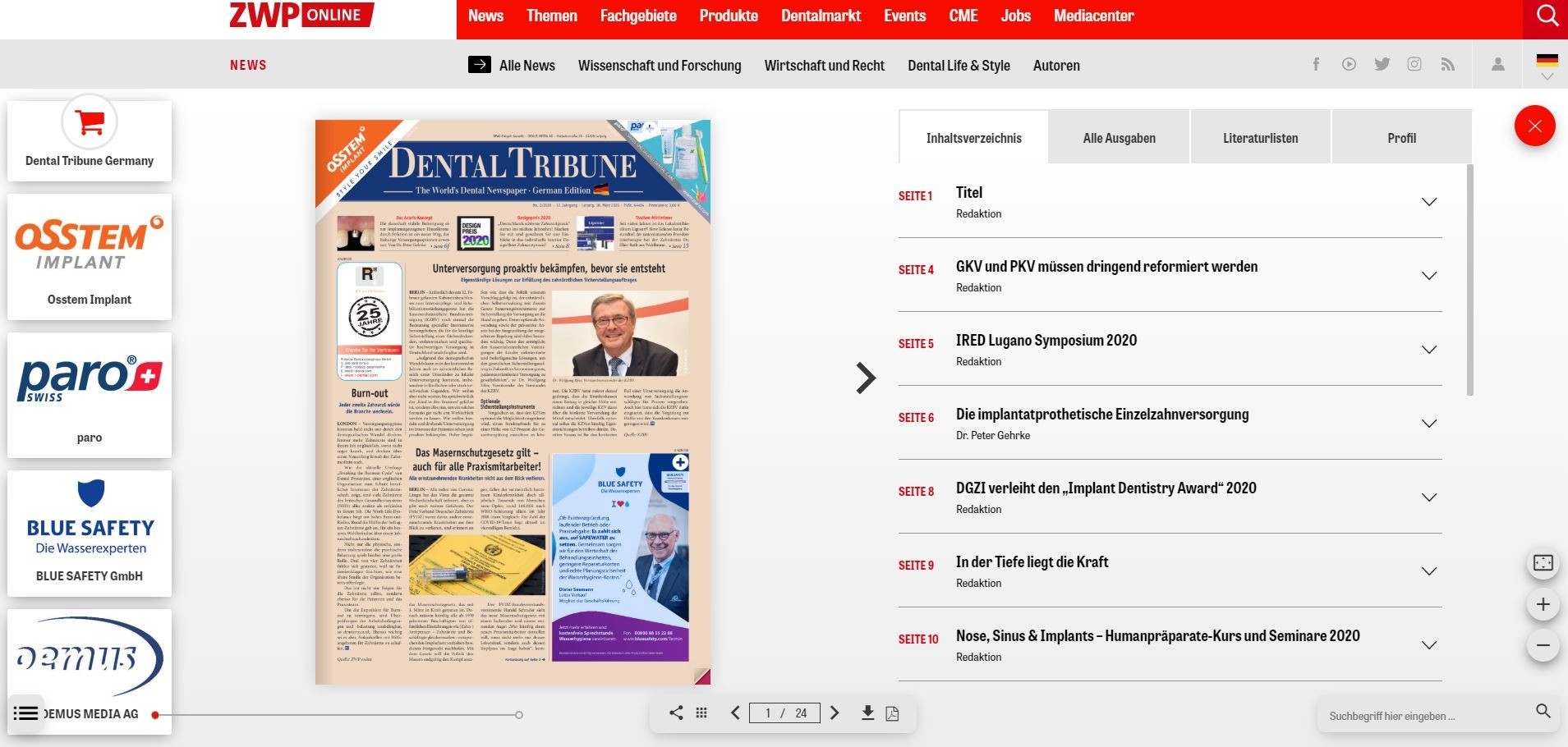
Task: Open the Twitter bird icon
Action: 1382,64
